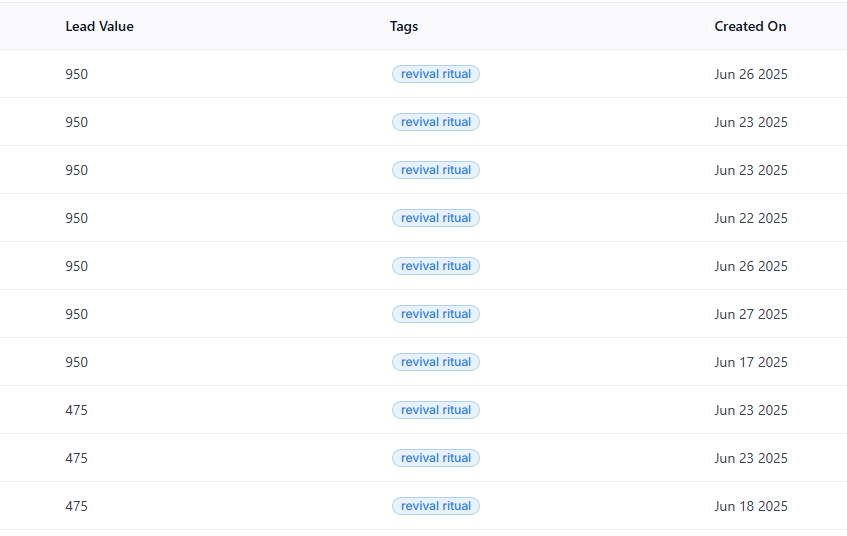This screenshot has height=536, width=847.
Task: Click revival ritual tag in Jun 17 row
Action: coord(435,362)
